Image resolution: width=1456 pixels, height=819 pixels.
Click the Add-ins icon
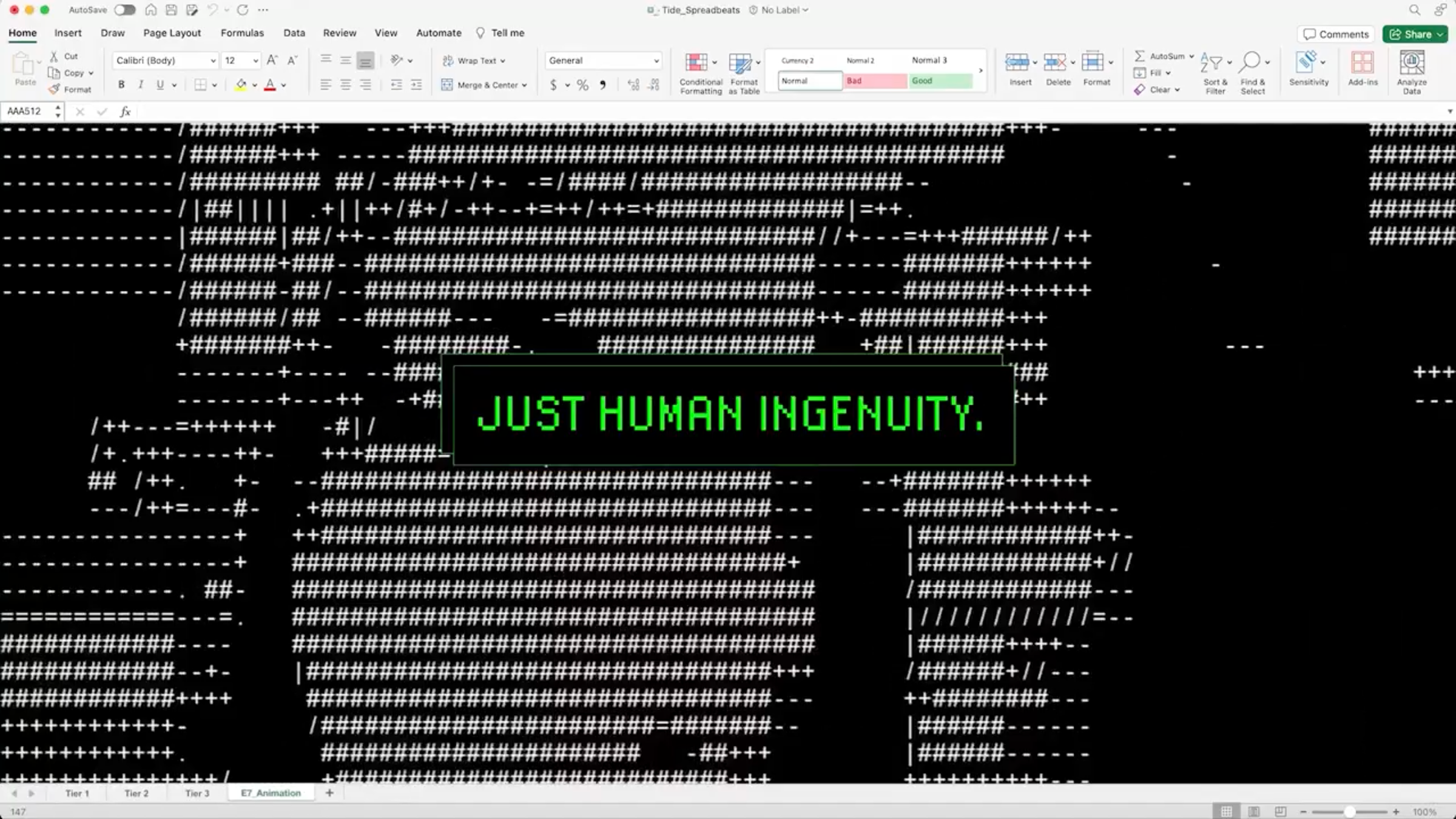(x=1363, y=63)
